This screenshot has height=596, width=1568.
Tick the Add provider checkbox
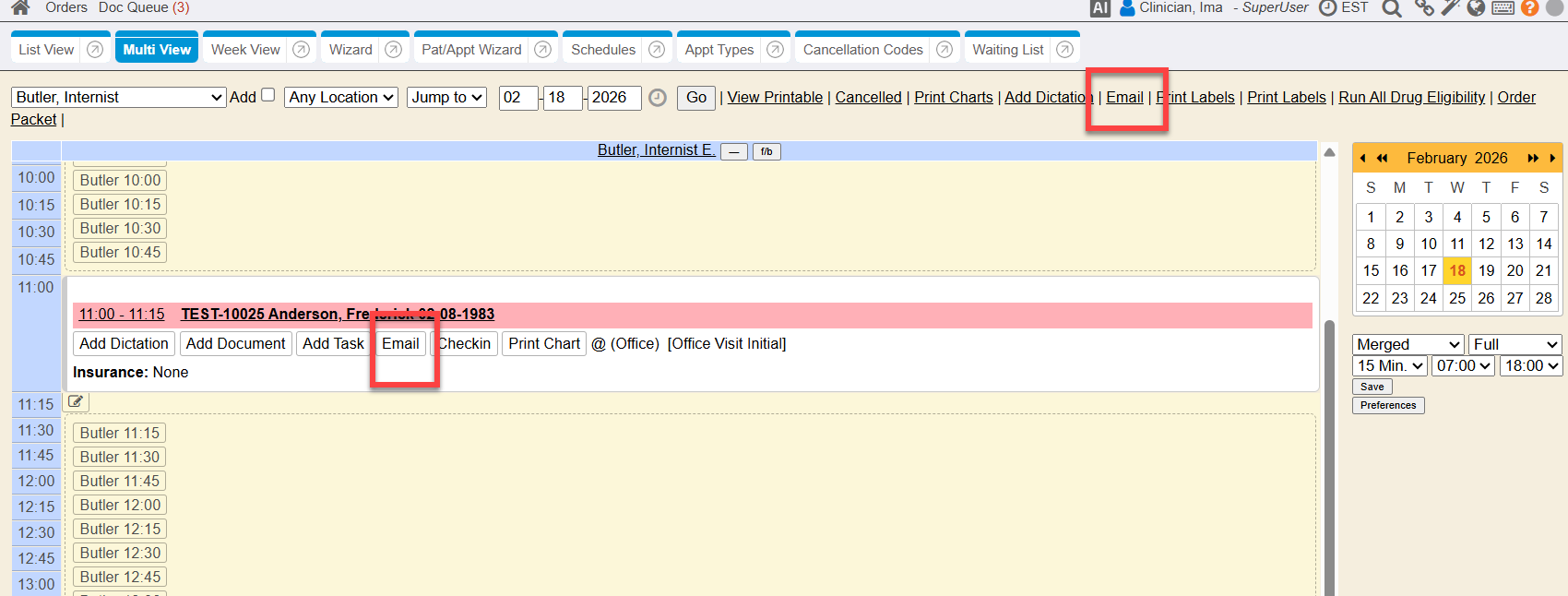click(268, 95)
